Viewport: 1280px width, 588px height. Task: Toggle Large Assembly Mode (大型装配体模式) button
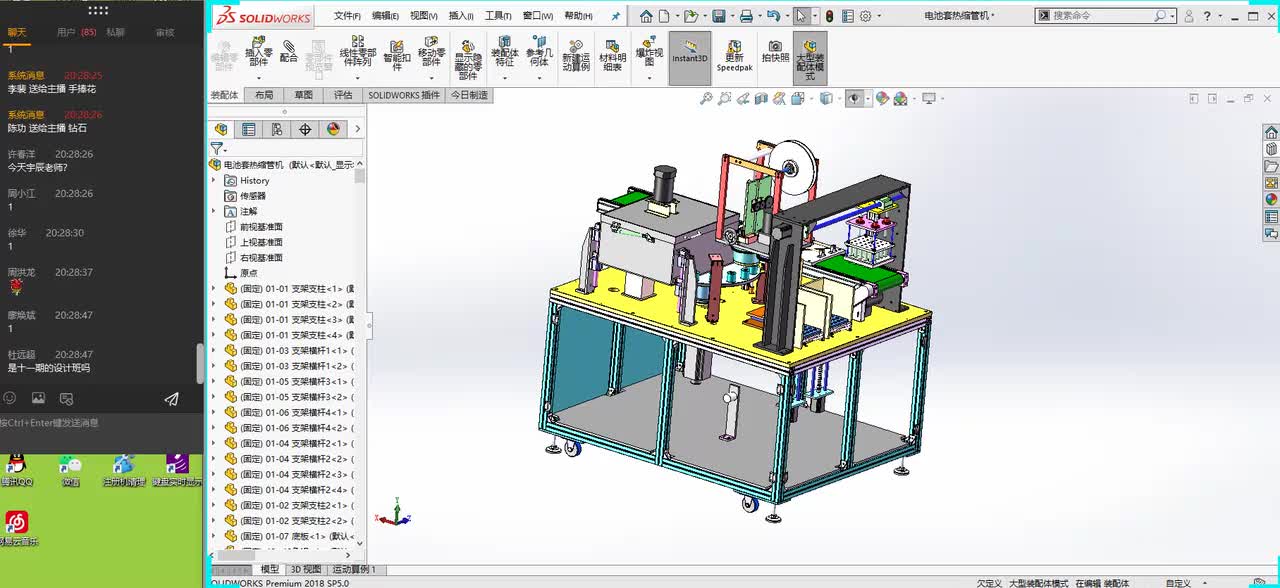810,58
